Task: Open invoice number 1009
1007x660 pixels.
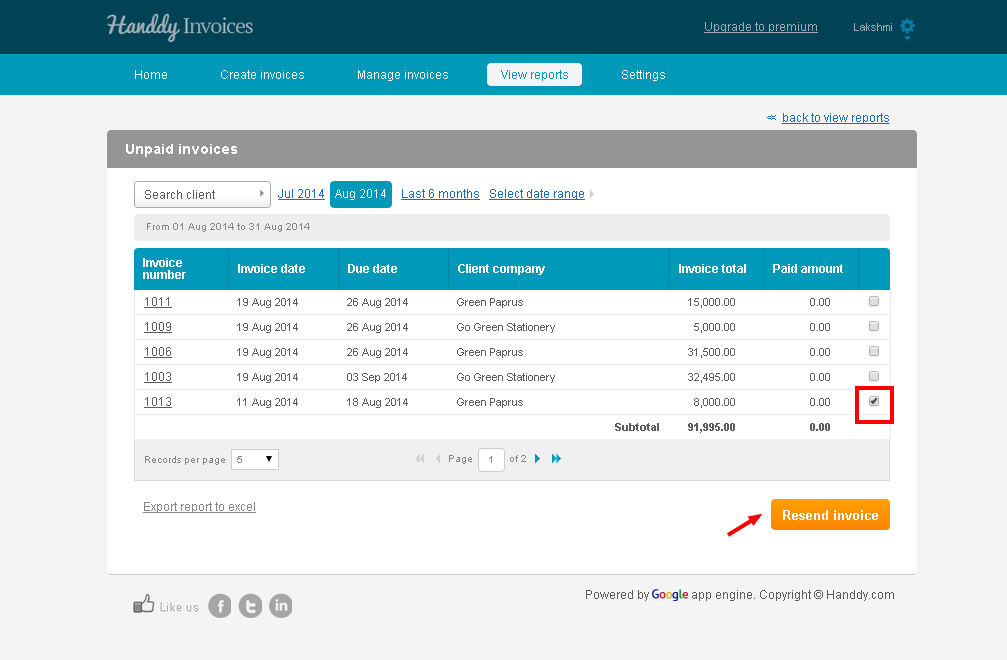Action: (158, 327)
